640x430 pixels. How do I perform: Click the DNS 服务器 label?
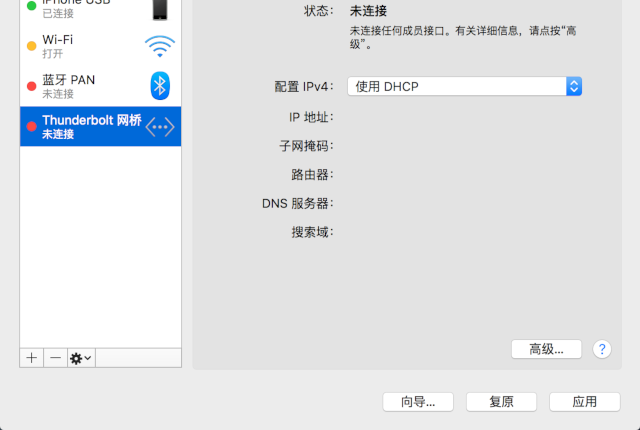298,204
